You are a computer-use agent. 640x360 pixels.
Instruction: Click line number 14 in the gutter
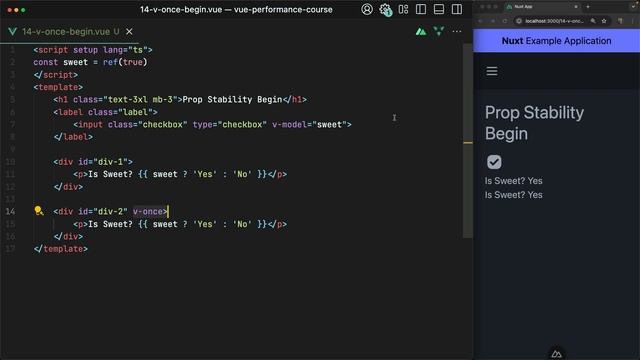10,211
